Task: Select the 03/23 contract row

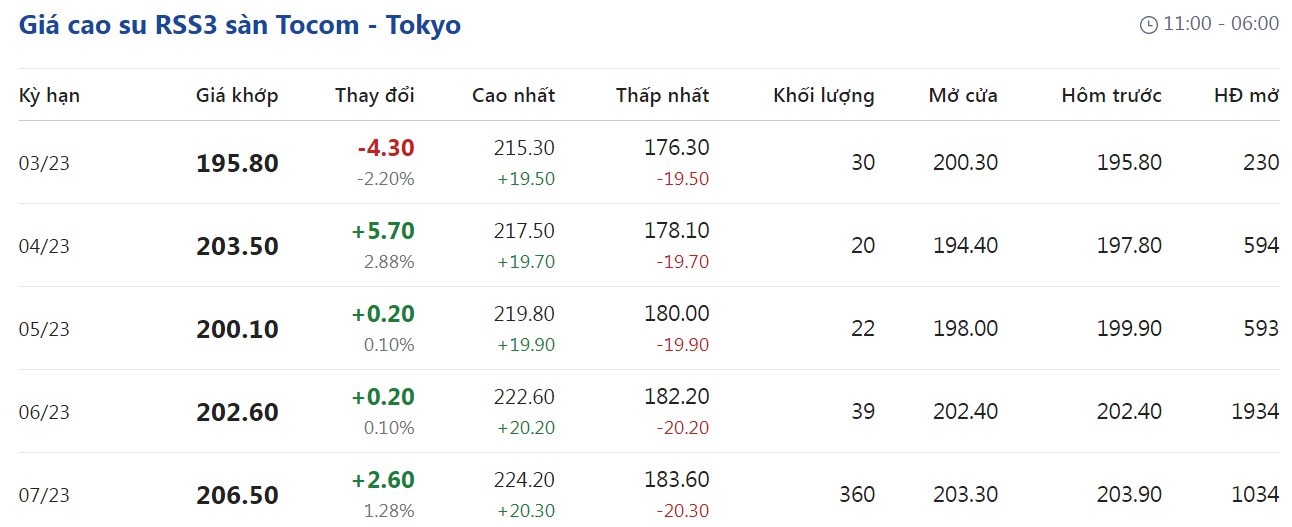Action: tap(44, 164)
